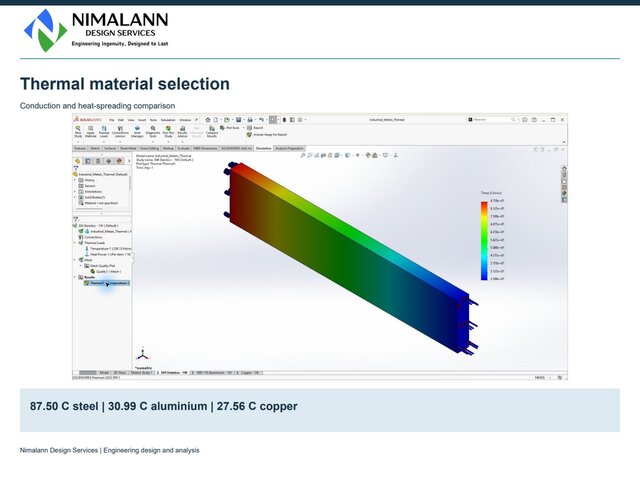
Task: Collapse the Thermal Loads node
Action: (75, 243)
